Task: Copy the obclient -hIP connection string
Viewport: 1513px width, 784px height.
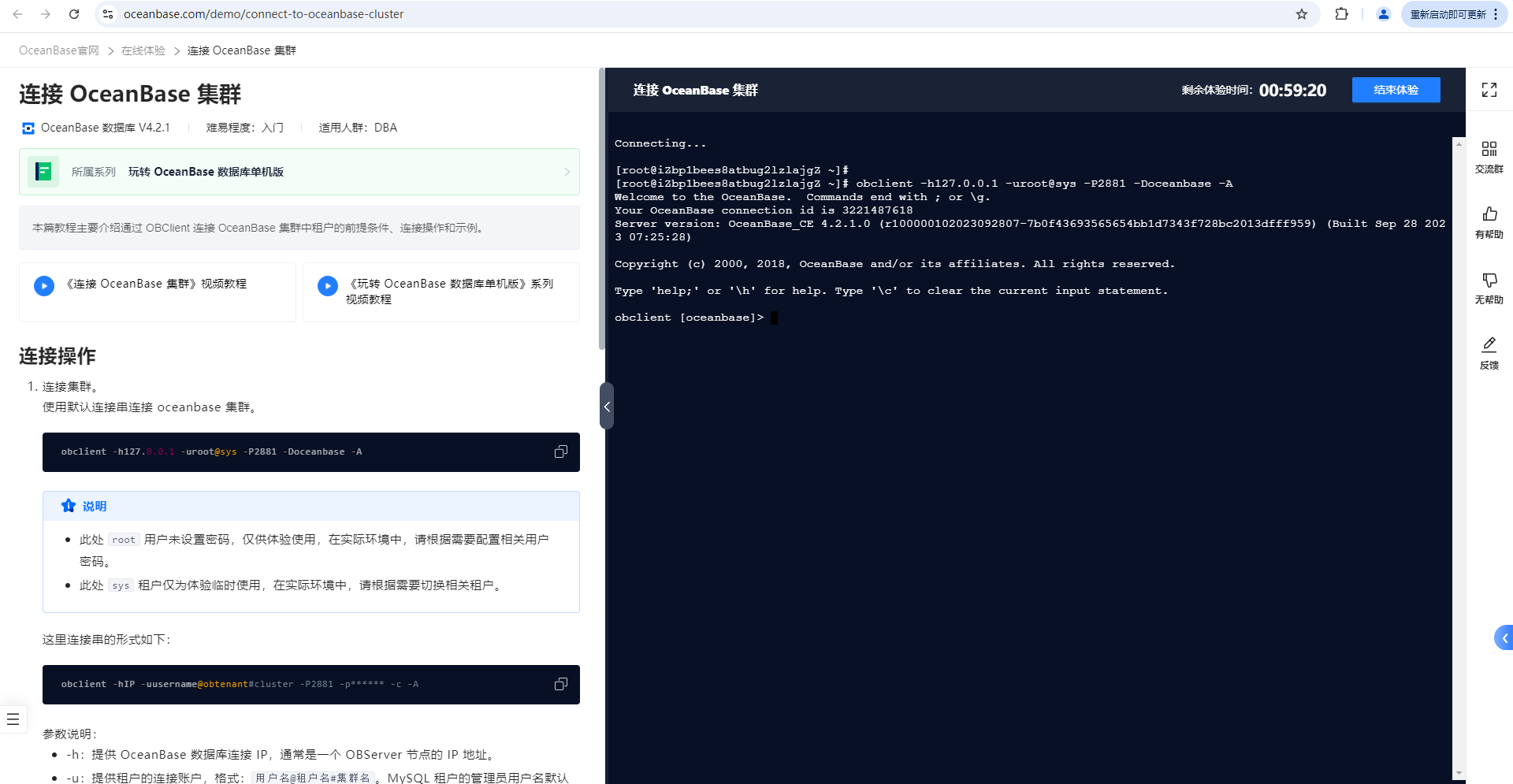Action: pyautogui.click(x=561, y=684)
